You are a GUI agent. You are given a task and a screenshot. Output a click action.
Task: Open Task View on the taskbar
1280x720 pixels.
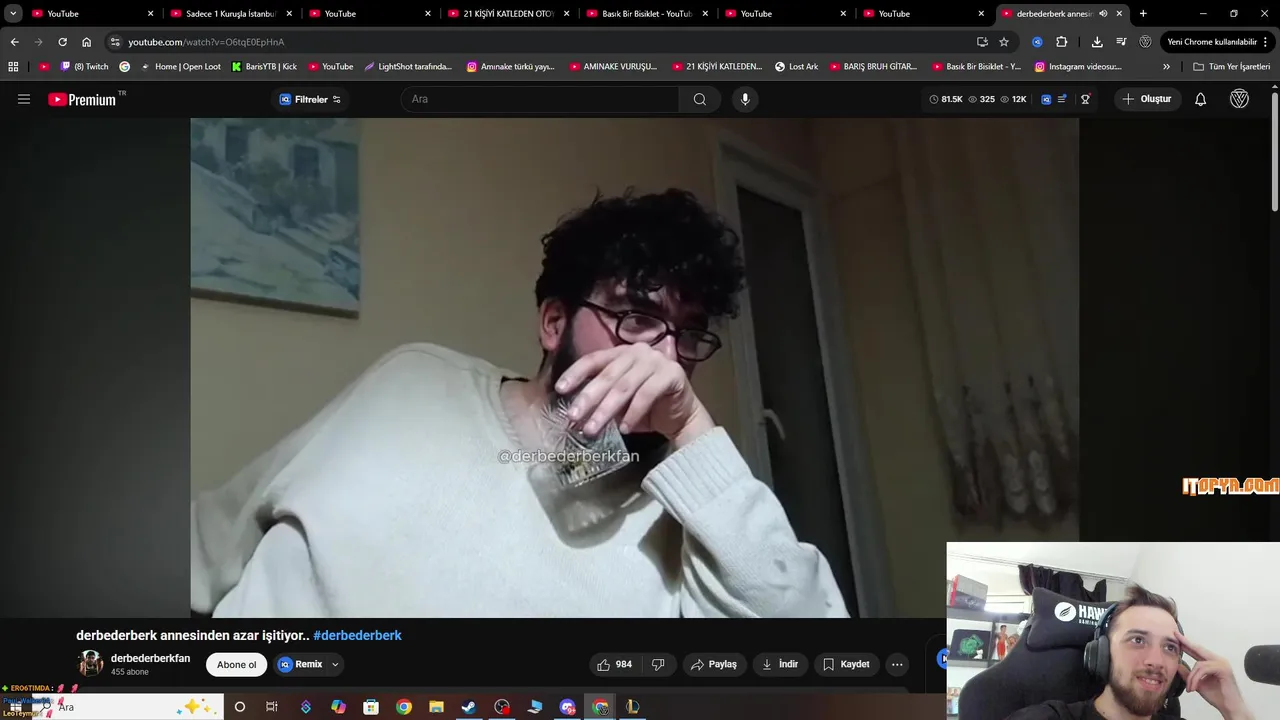272,707
